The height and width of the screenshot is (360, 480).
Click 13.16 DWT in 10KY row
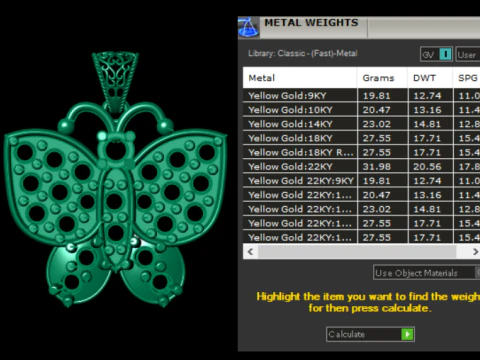[x=427, y=110]
